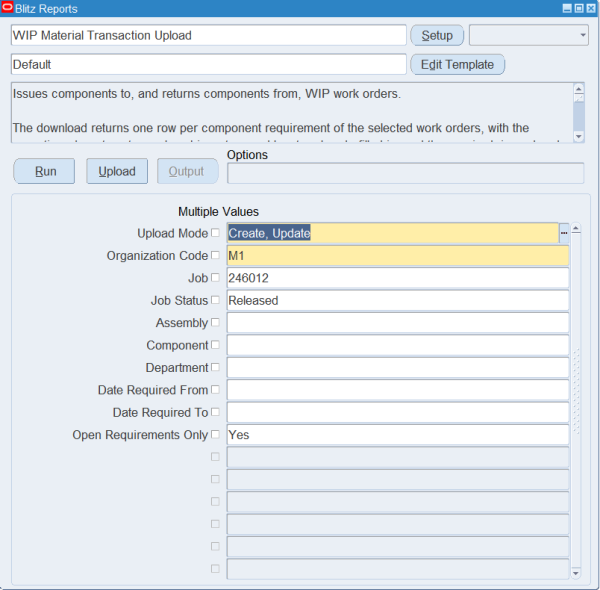The image size is (600, 590).
Task: Click the empty Assembly field
Action: [x=398, y=323]
